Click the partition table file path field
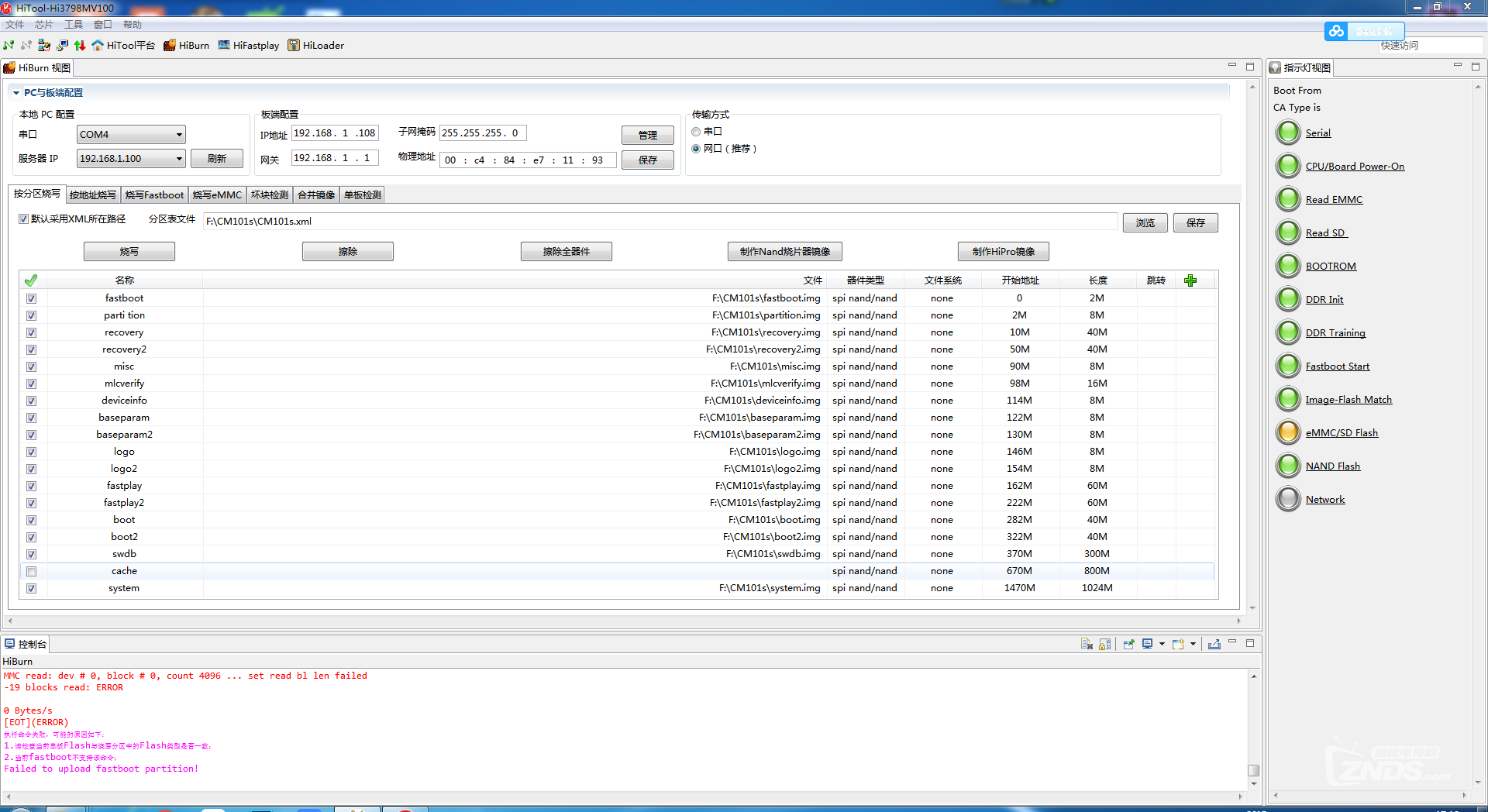The width and height of the screenshot is (1488, 812). tap(660, 221)
